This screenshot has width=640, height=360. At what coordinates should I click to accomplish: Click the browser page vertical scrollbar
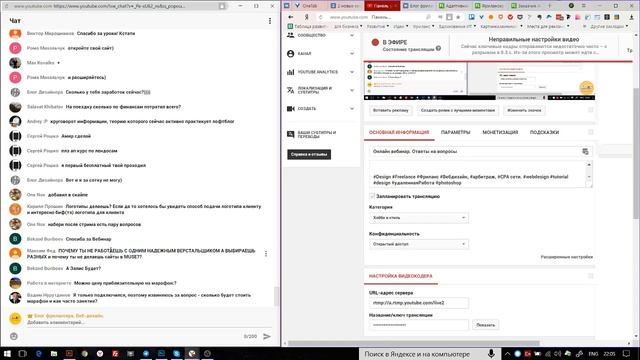(x=637, y=153)
